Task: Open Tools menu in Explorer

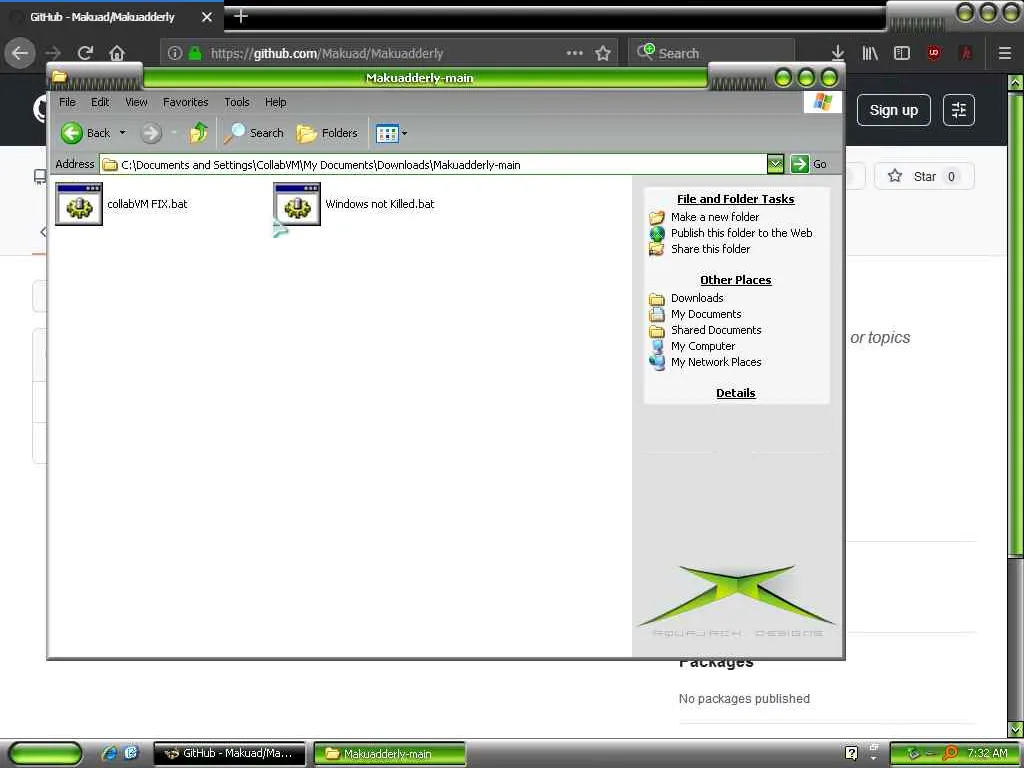Action: [x=236, y=102]
